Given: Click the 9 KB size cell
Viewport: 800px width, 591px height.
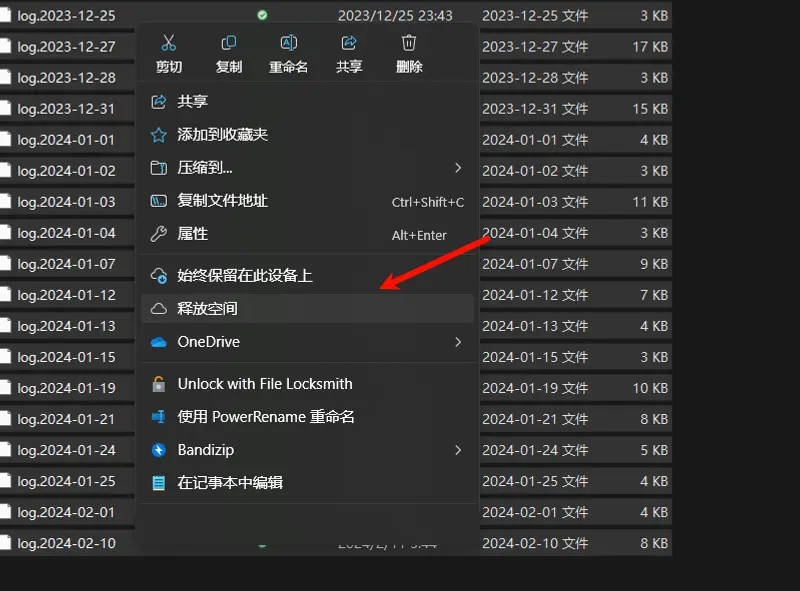Looking at the screenshot, I should (x=654, y=264).
